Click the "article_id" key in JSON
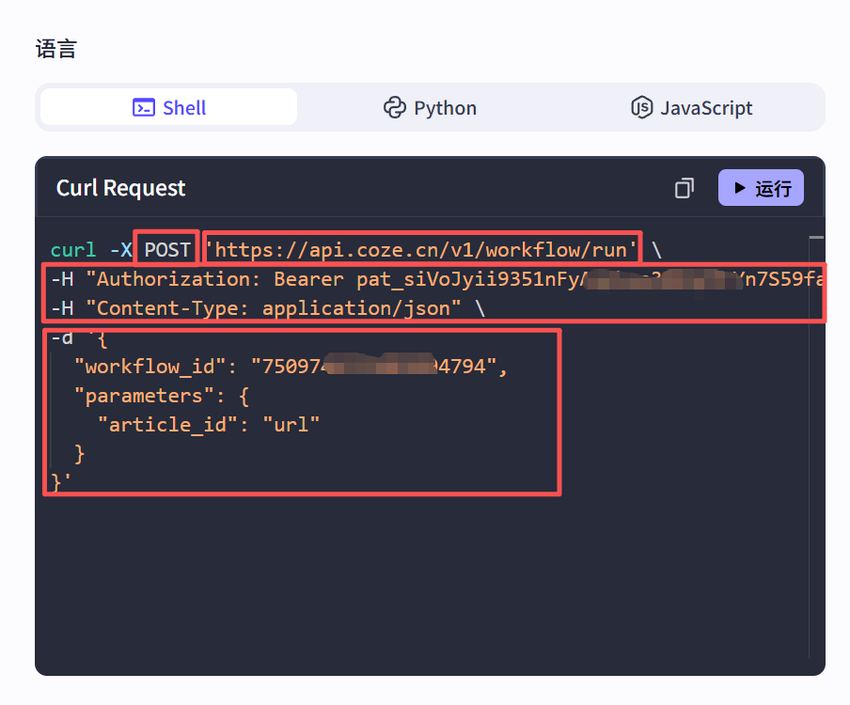The width and height of the screenshot is (850, 705). [x=168, y=425]
